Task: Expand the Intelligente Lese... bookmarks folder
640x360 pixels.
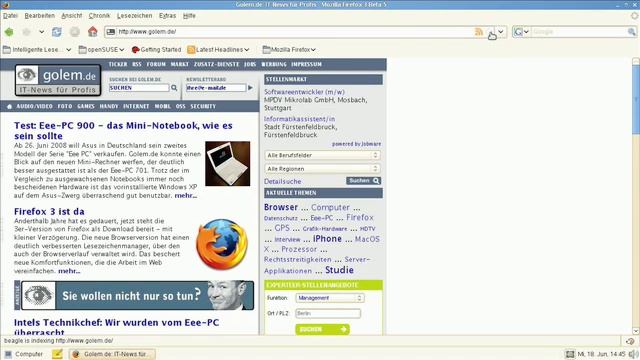Action: point(37,49)
